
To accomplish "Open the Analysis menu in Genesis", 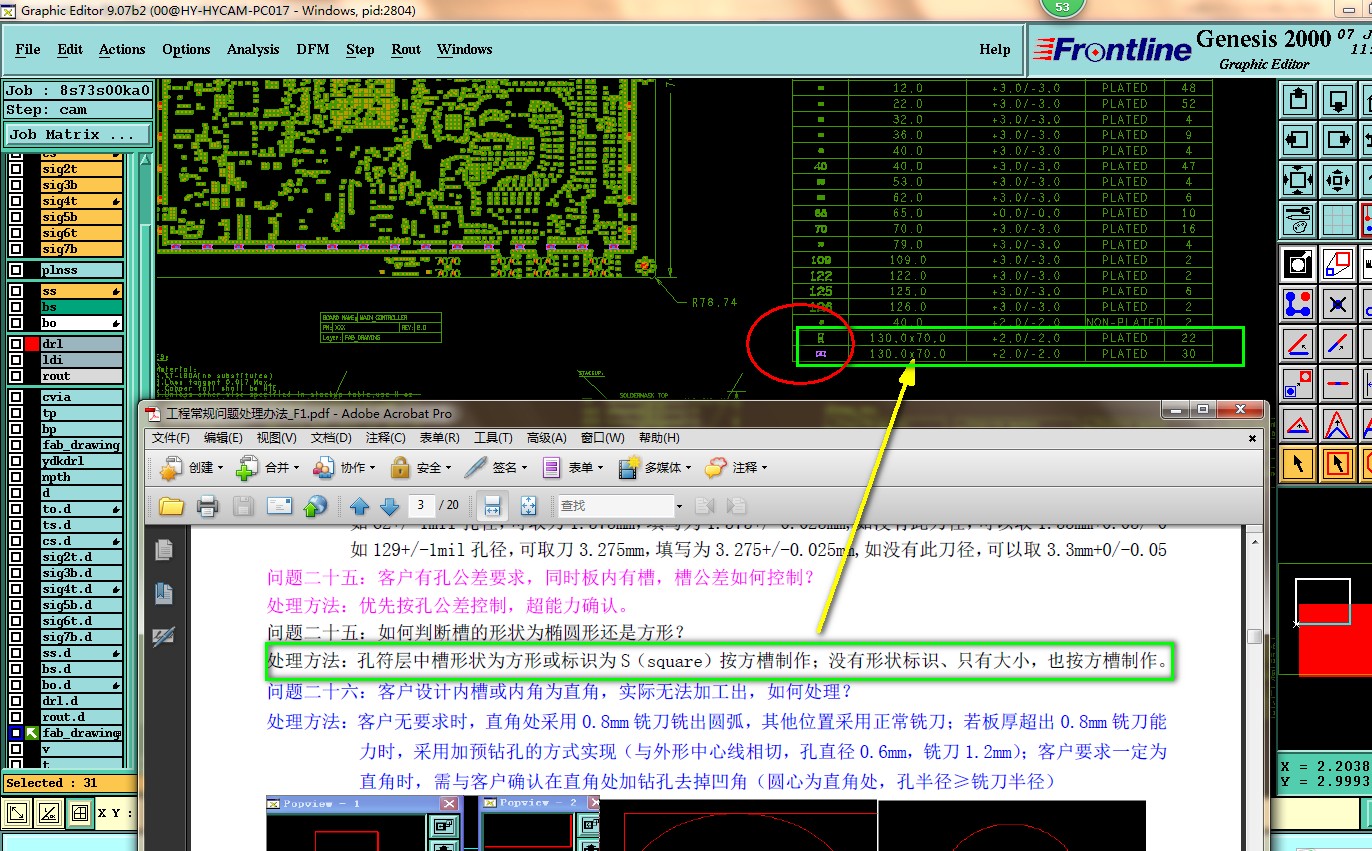I will tap(253, 49).
